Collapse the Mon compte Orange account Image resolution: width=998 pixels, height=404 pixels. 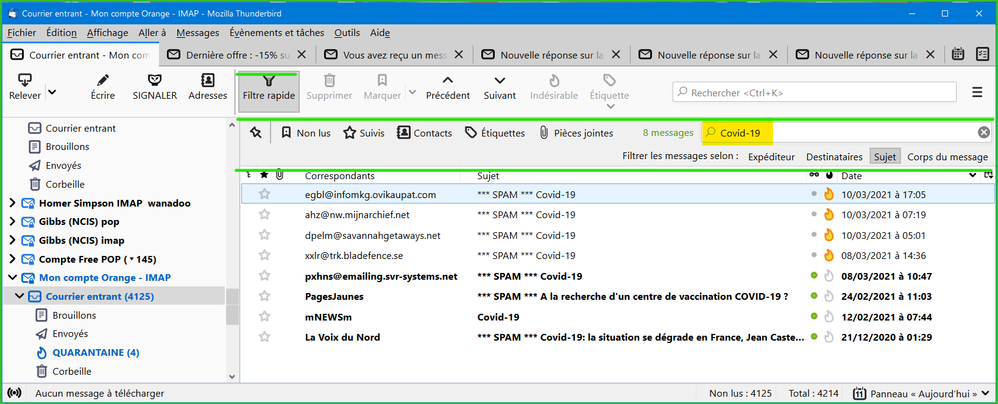[x=12, y=278]
